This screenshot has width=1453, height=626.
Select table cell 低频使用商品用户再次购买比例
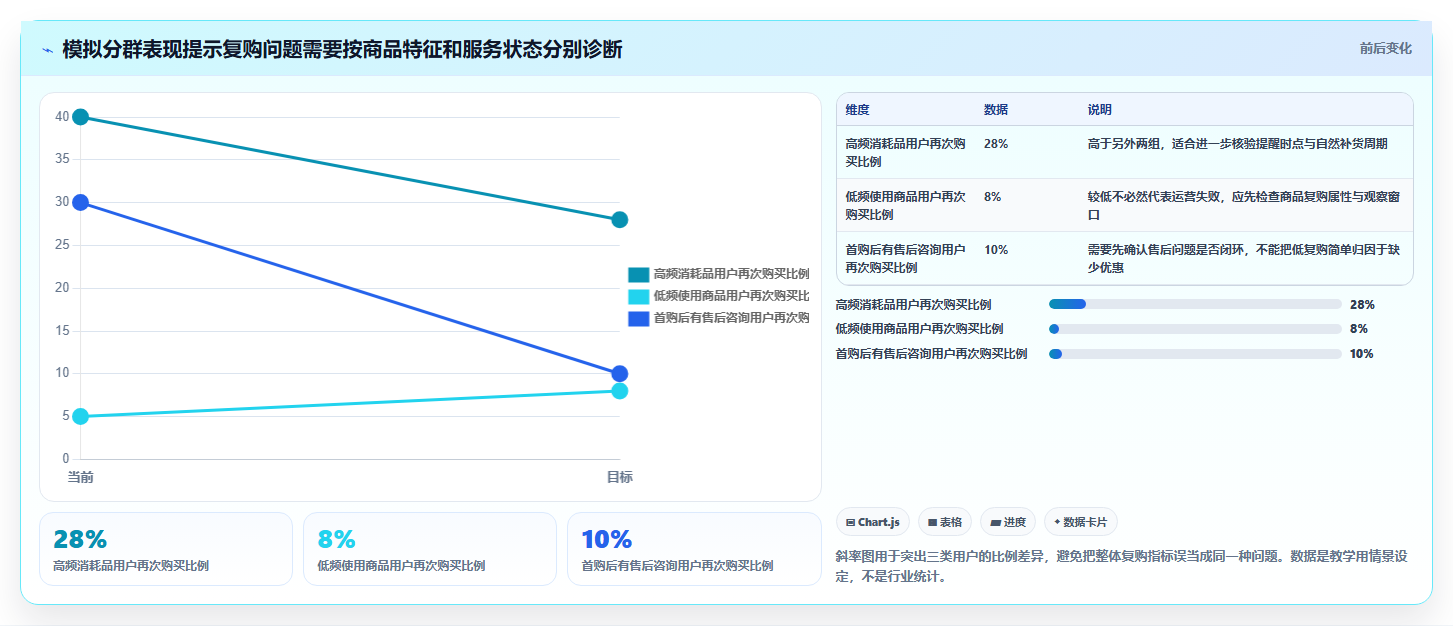pos(905,205)
